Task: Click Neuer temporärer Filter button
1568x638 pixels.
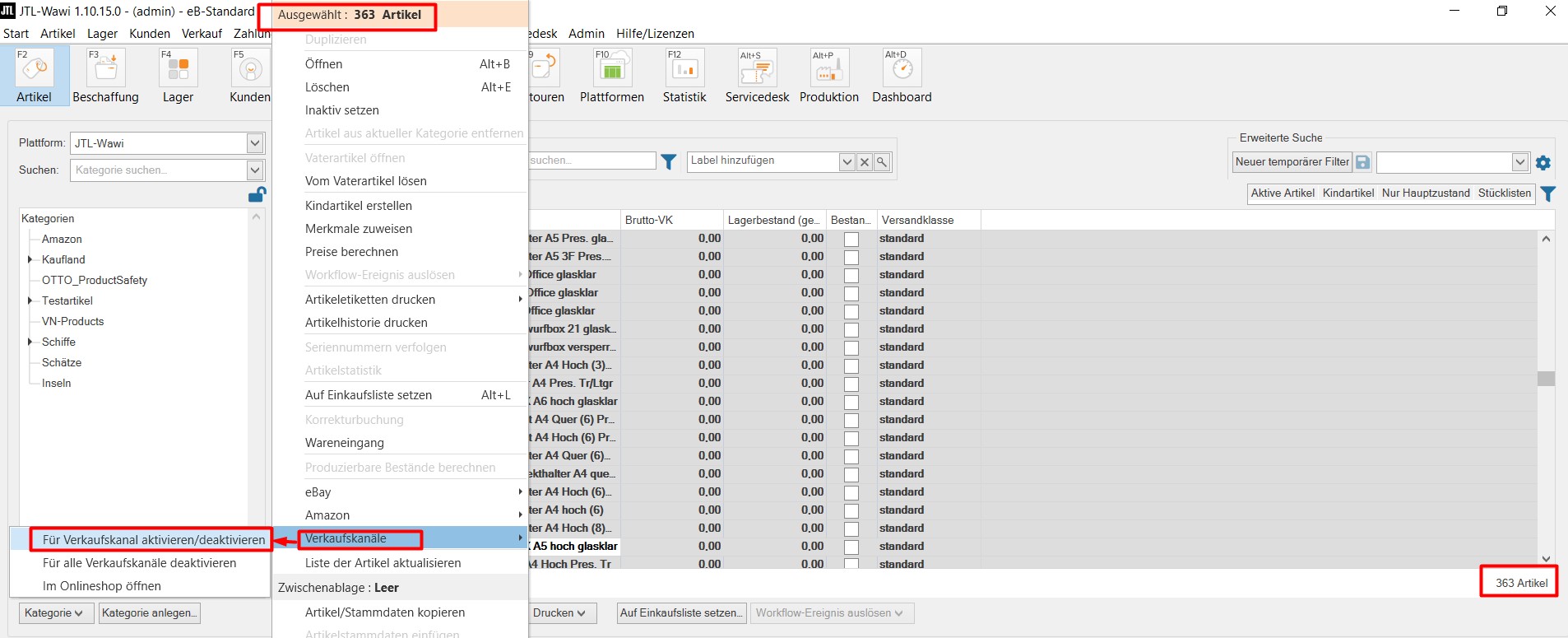Action: click(1292, 162)
